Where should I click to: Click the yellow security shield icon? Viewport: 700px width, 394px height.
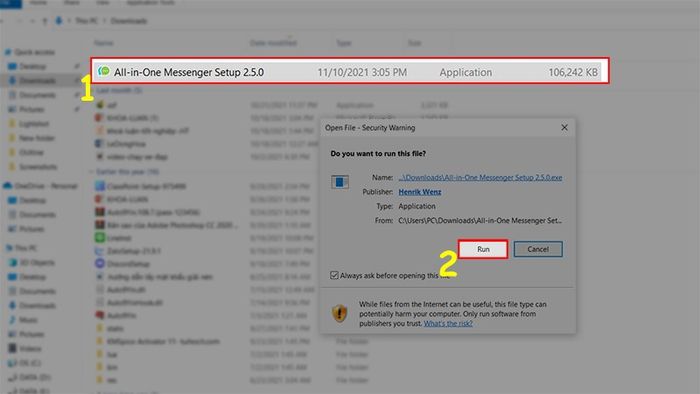[340, 313]
